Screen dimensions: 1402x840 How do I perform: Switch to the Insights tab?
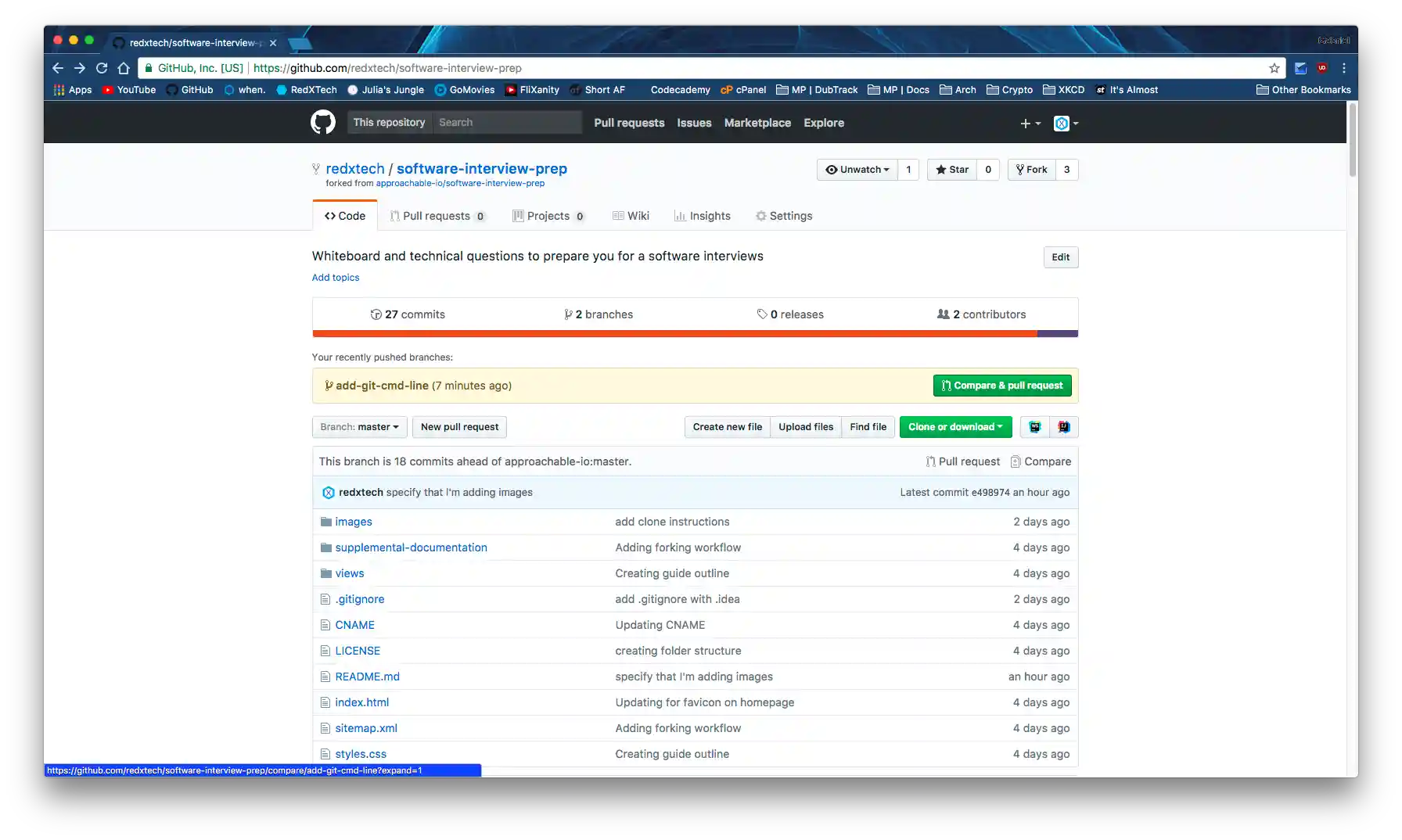point(702,216)
